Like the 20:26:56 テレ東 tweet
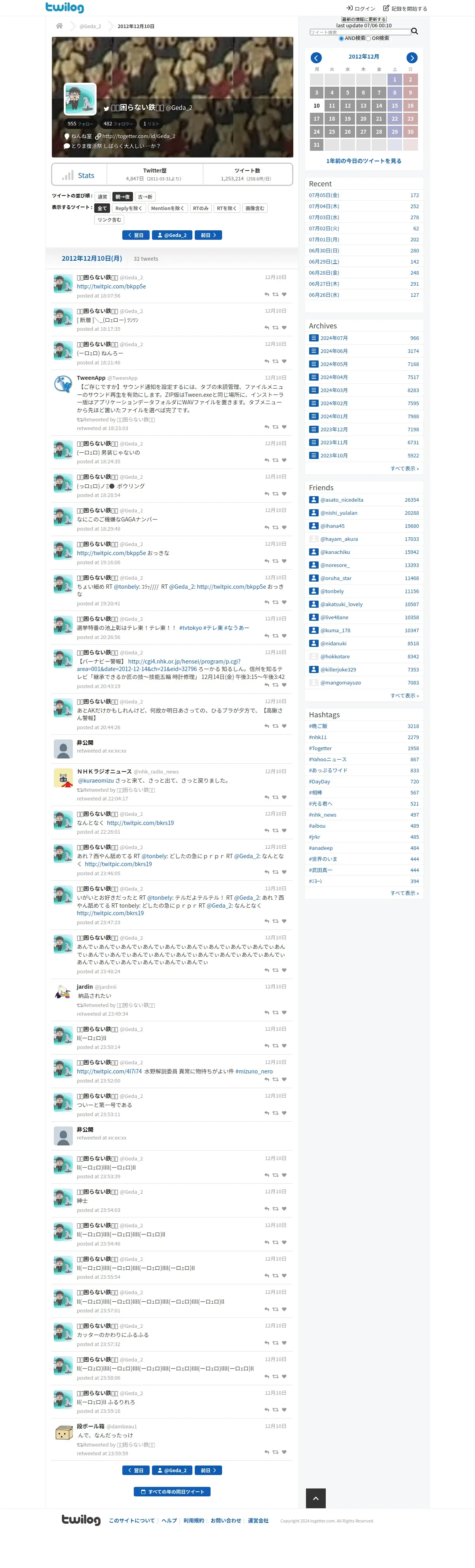The image size is (475, 1568). [x=284, y=636]
